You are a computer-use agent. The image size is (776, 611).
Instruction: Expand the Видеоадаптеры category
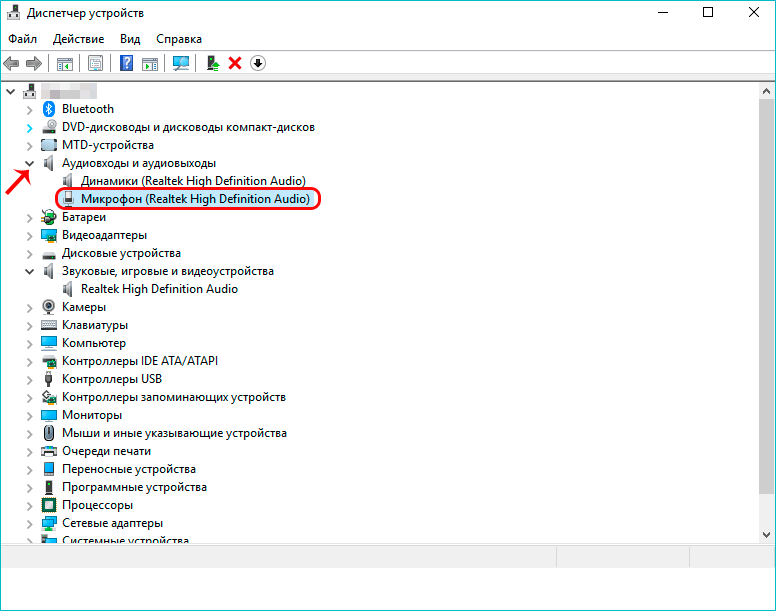point(29,236)
